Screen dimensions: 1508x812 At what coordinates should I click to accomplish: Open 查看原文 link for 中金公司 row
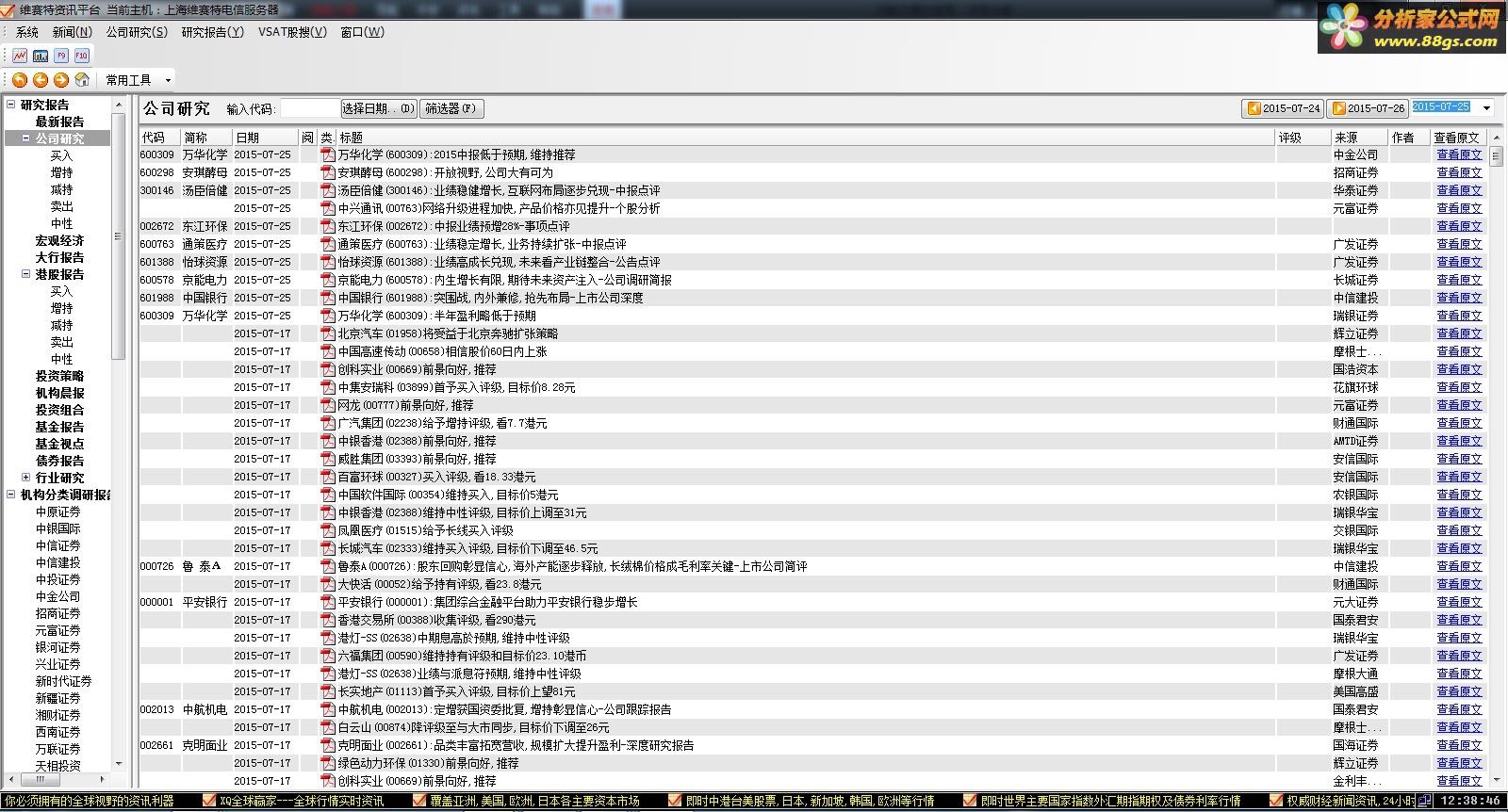tap(1459, 154)
